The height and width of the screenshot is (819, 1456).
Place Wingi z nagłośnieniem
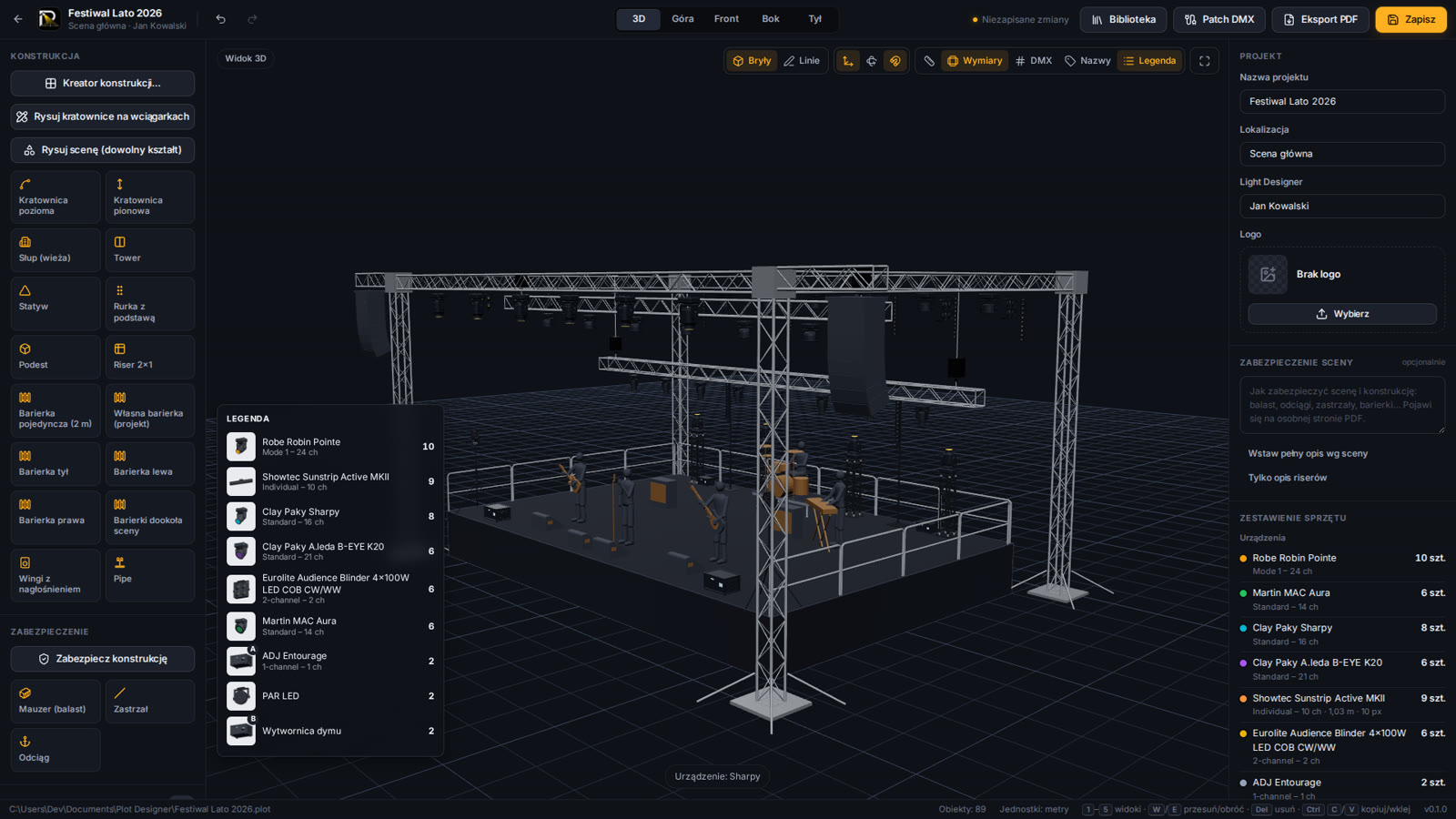coord(56,575)
